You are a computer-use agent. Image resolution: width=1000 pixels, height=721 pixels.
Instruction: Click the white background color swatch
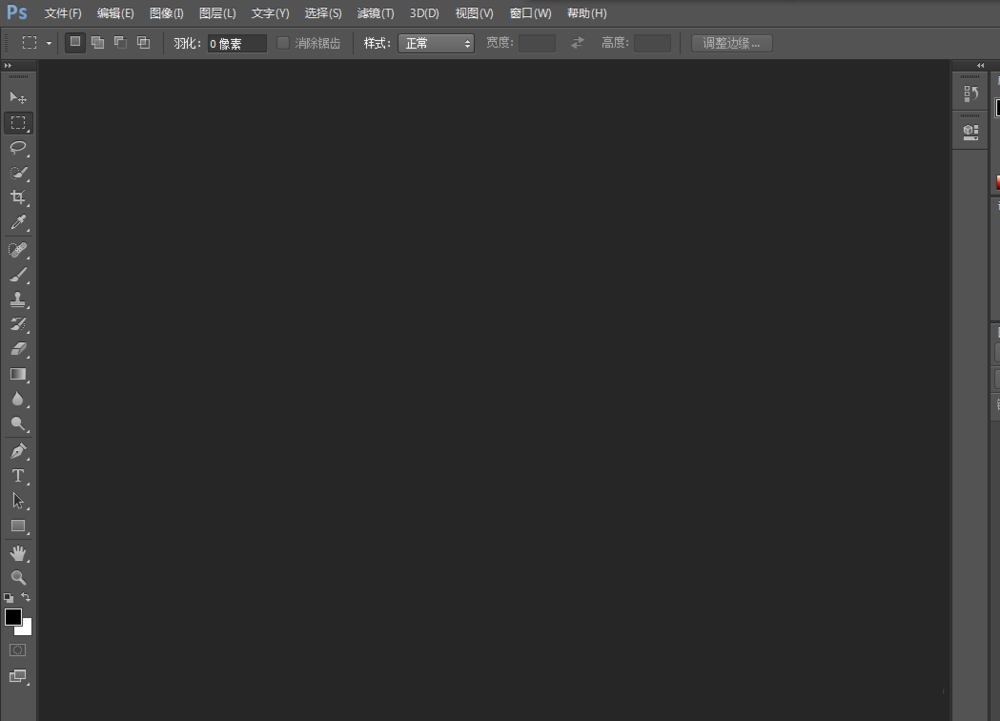[x=26, y=629]
